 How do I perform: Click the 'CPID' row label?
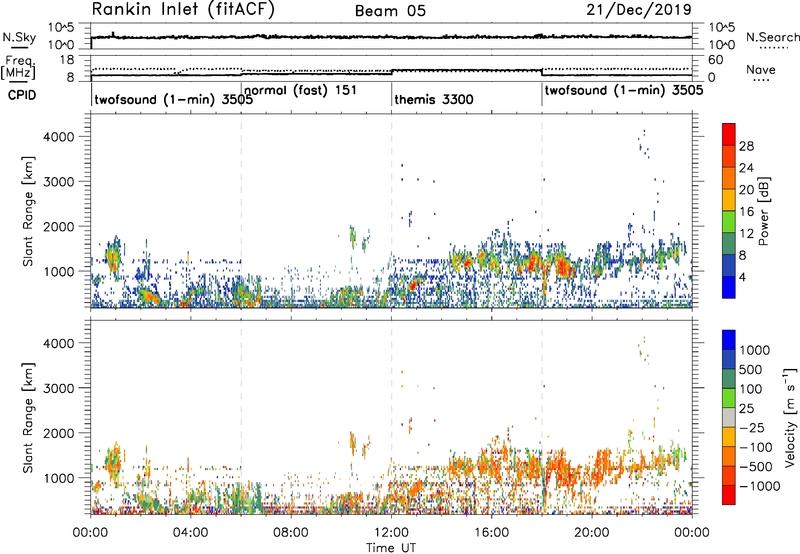[x=22, y=95]
